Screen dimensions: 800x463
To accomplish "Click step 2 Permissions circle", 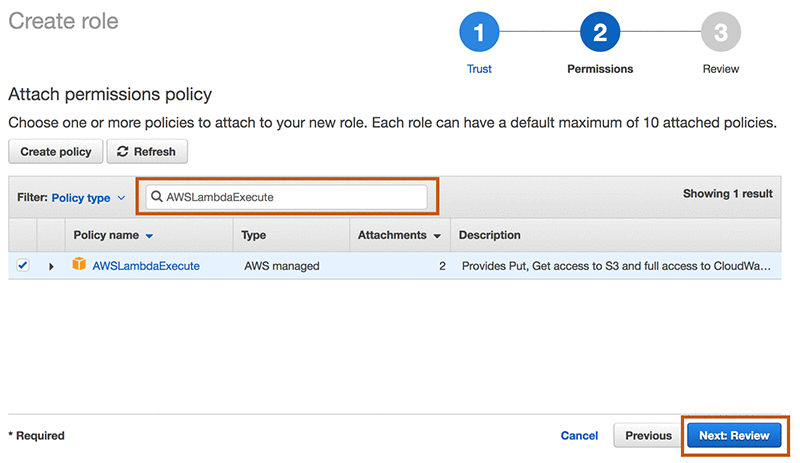I will [599, 33].
